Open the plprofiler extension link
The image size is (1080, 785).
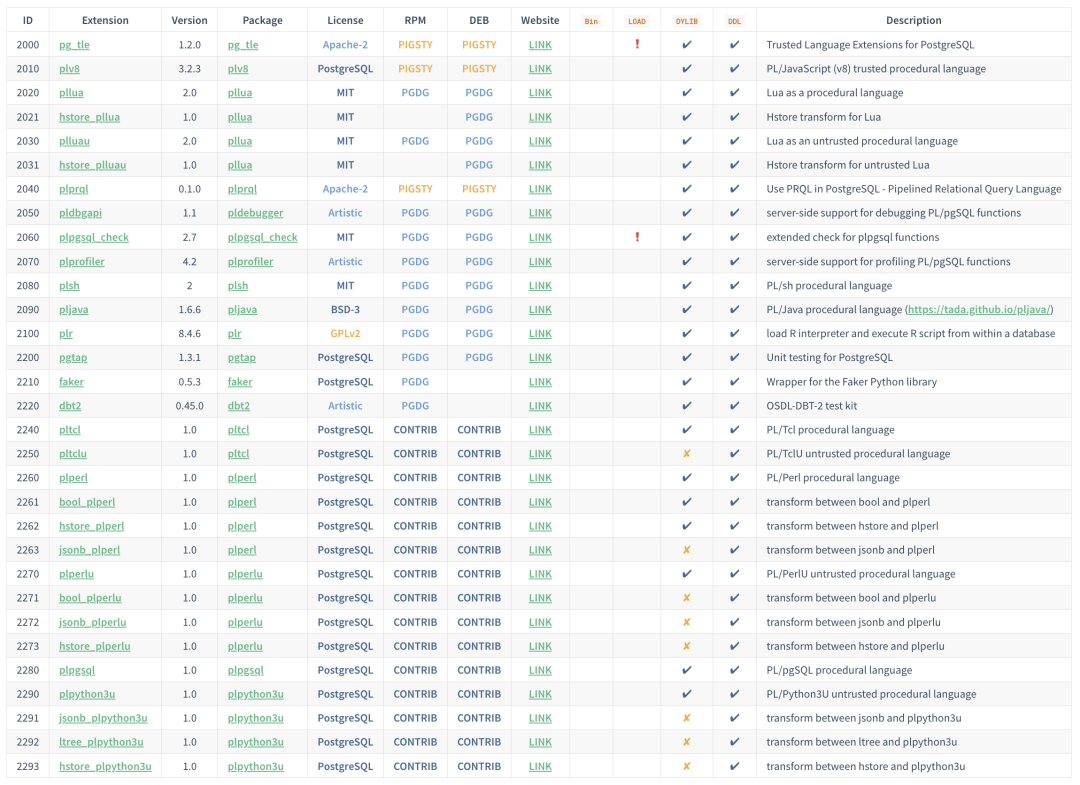click(82, 262)
